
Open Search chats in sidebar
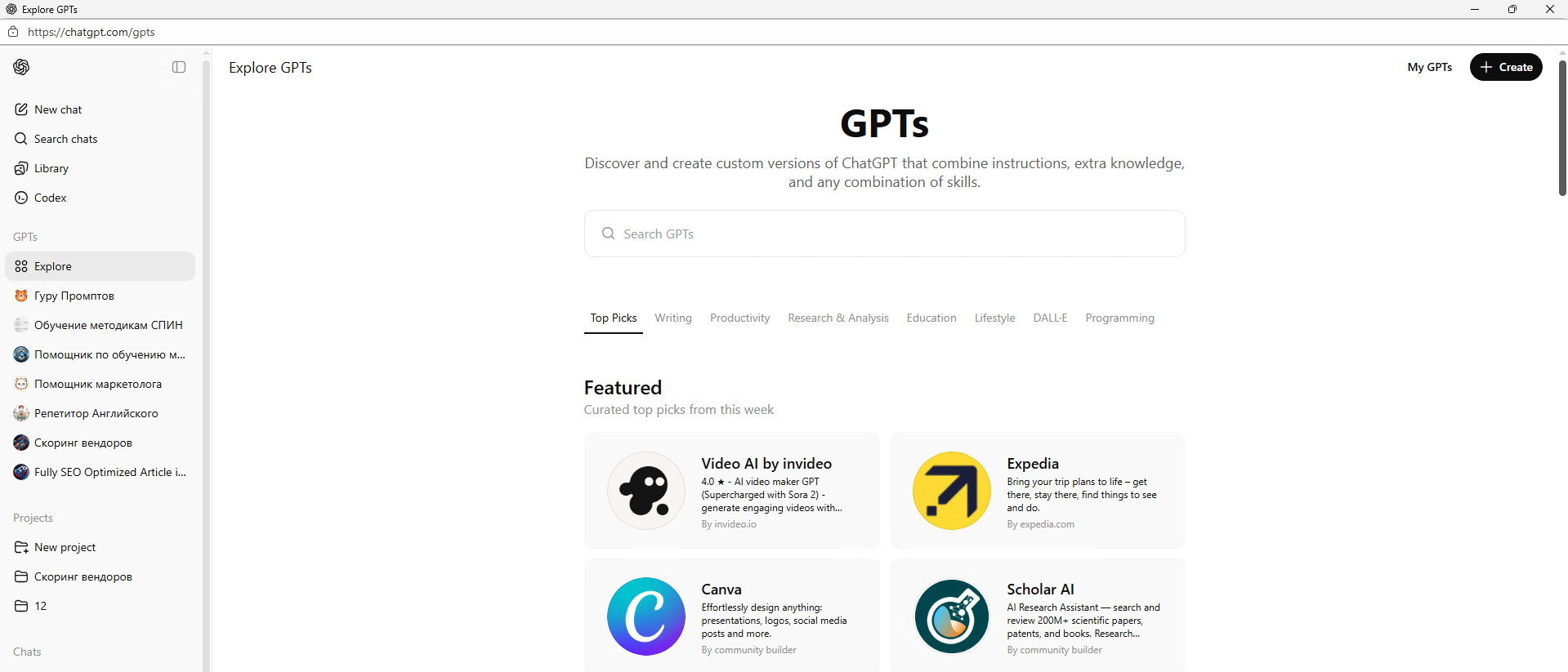pos(65,139)
